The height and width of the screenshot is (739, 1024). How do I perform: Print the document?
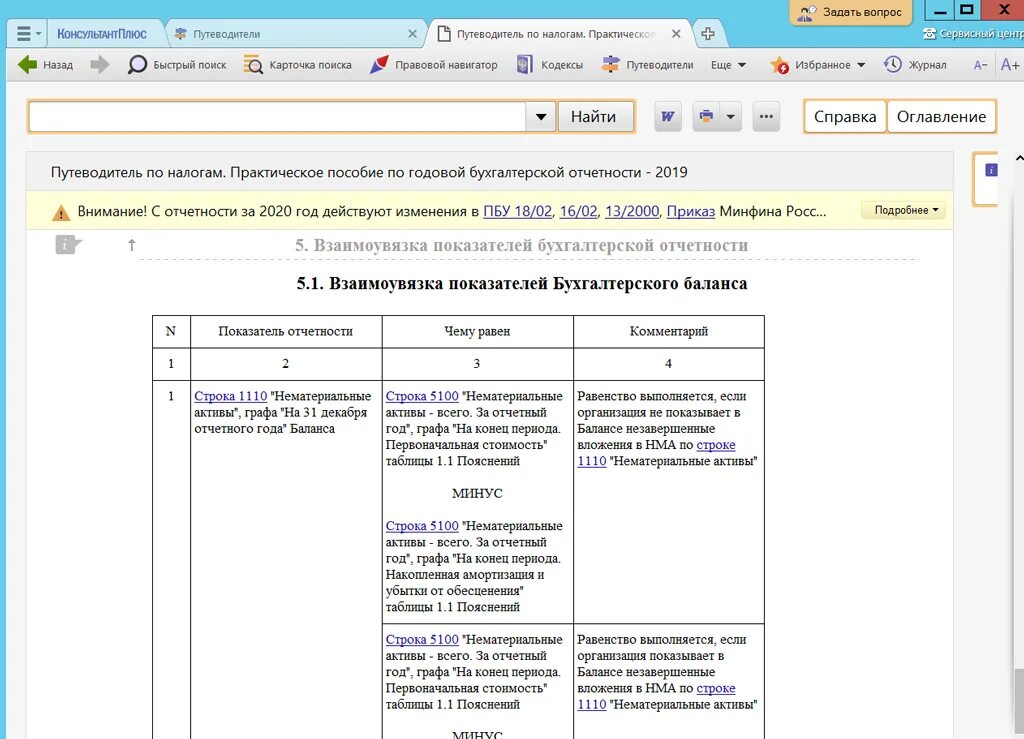pyautogui.click(x=706, y=117)
